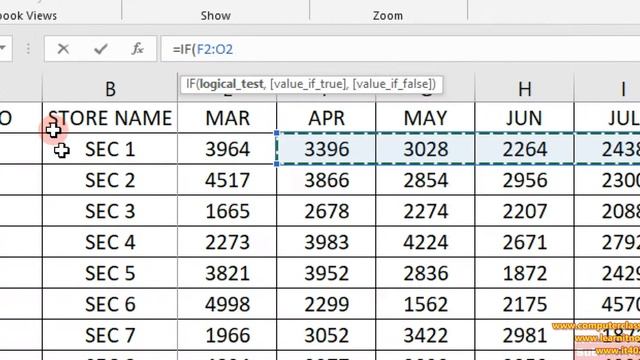Select the SEC 1 store cell
This screenshot has width=640, height=360.
110,149
